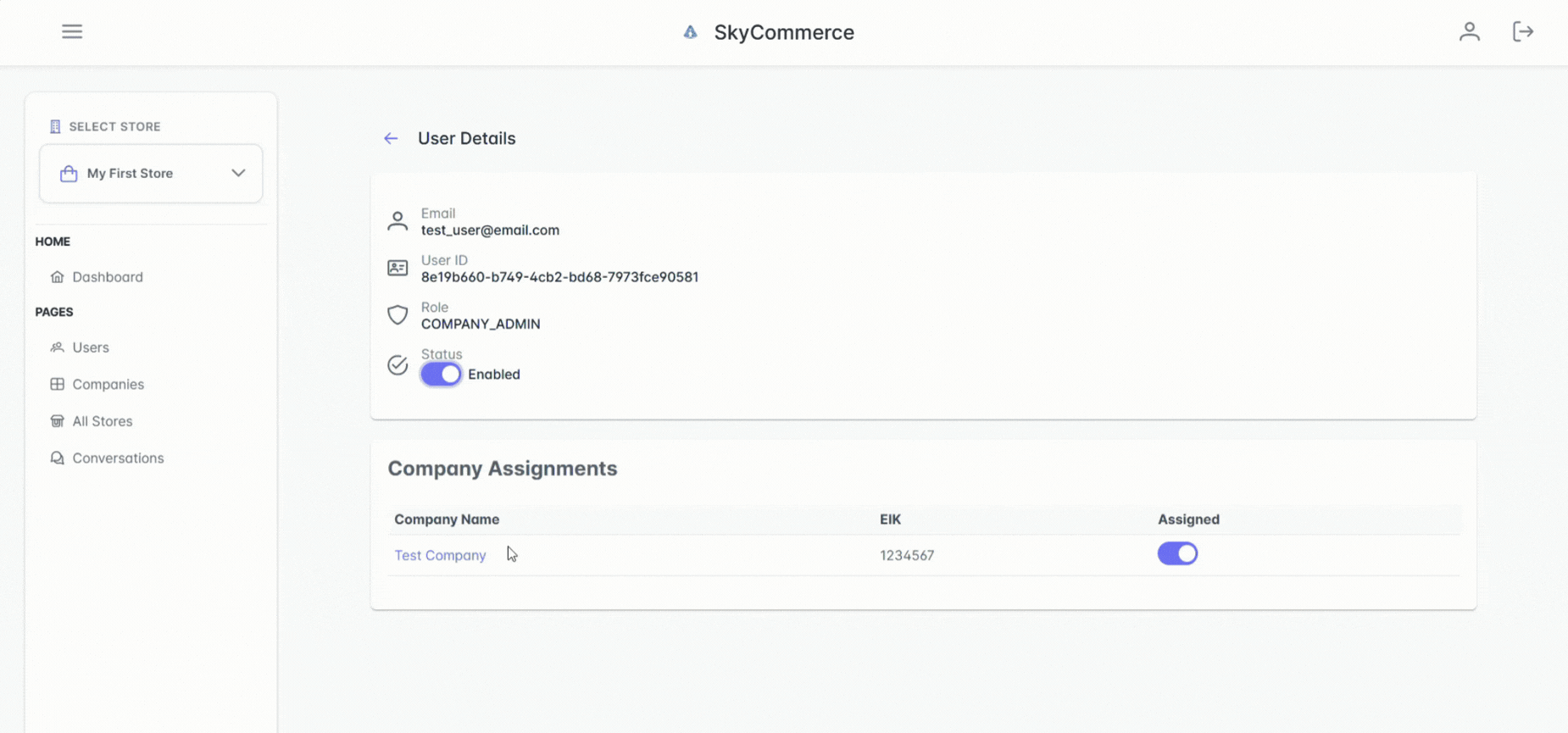Click the Company Name column header
Image resolution: width=1568 pixels, height=733 pixels.
447,519
